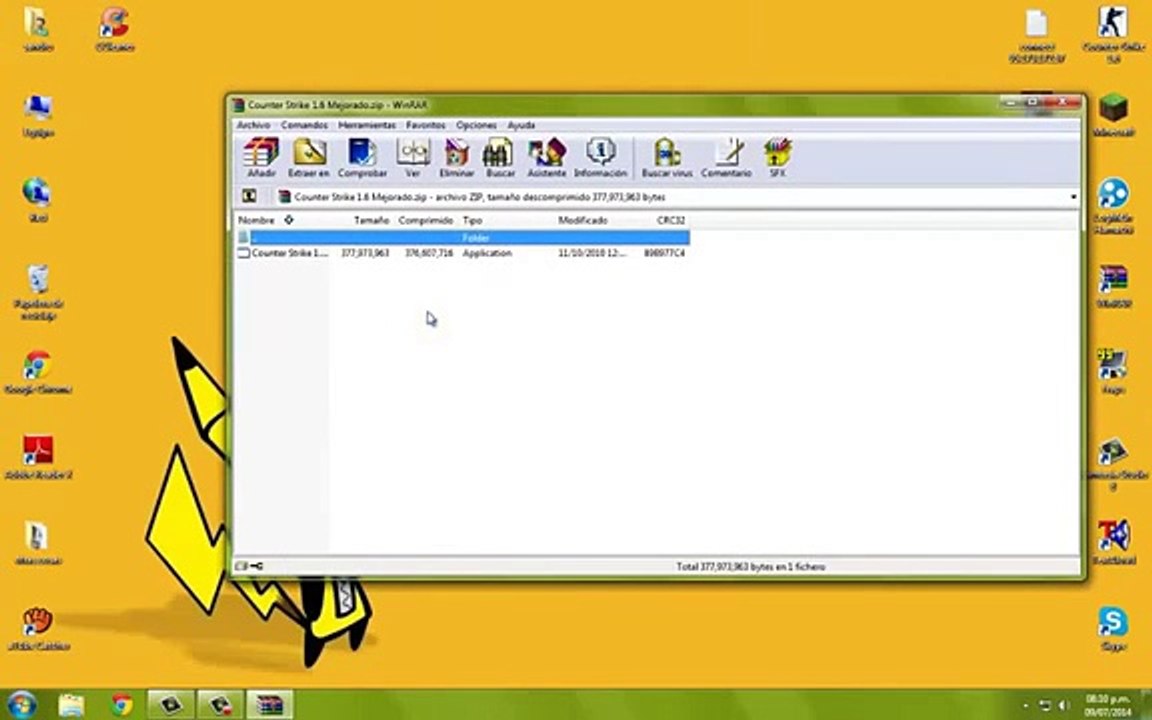Switch to the WinRAR taskbar button
Viewport: 1152px width, 720px height.
(269, 705)
